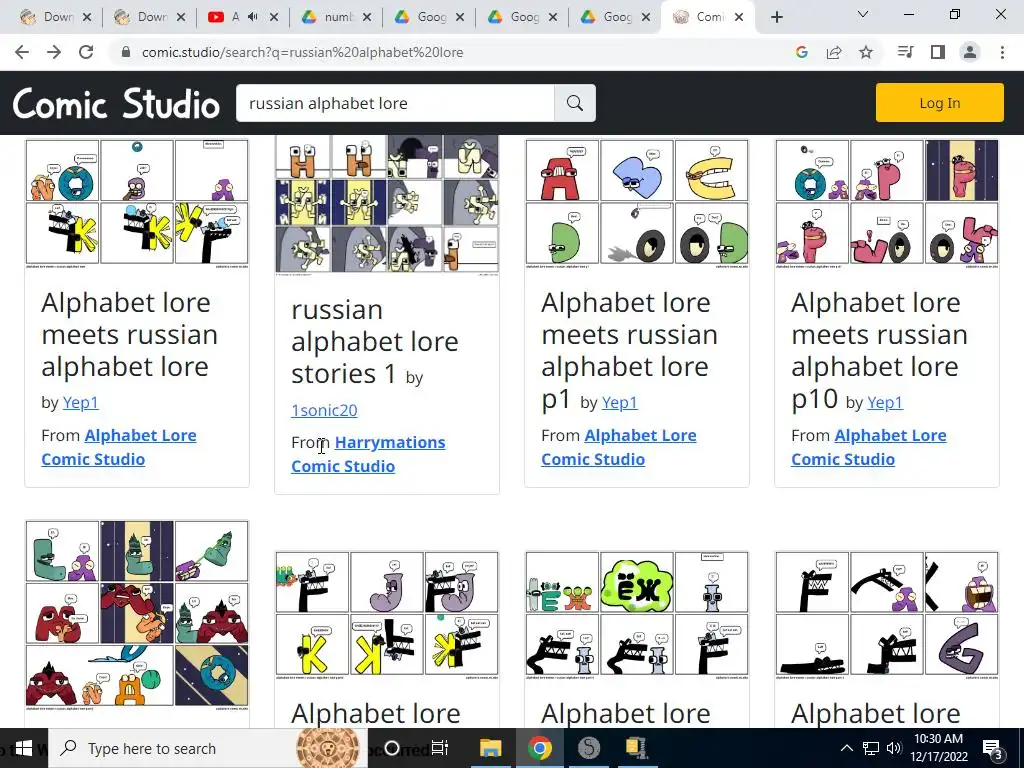Viewport: 1024px width, 768px height.
Task: Open Harrymations Comic Studio link
Action: (x=368, y=454)
